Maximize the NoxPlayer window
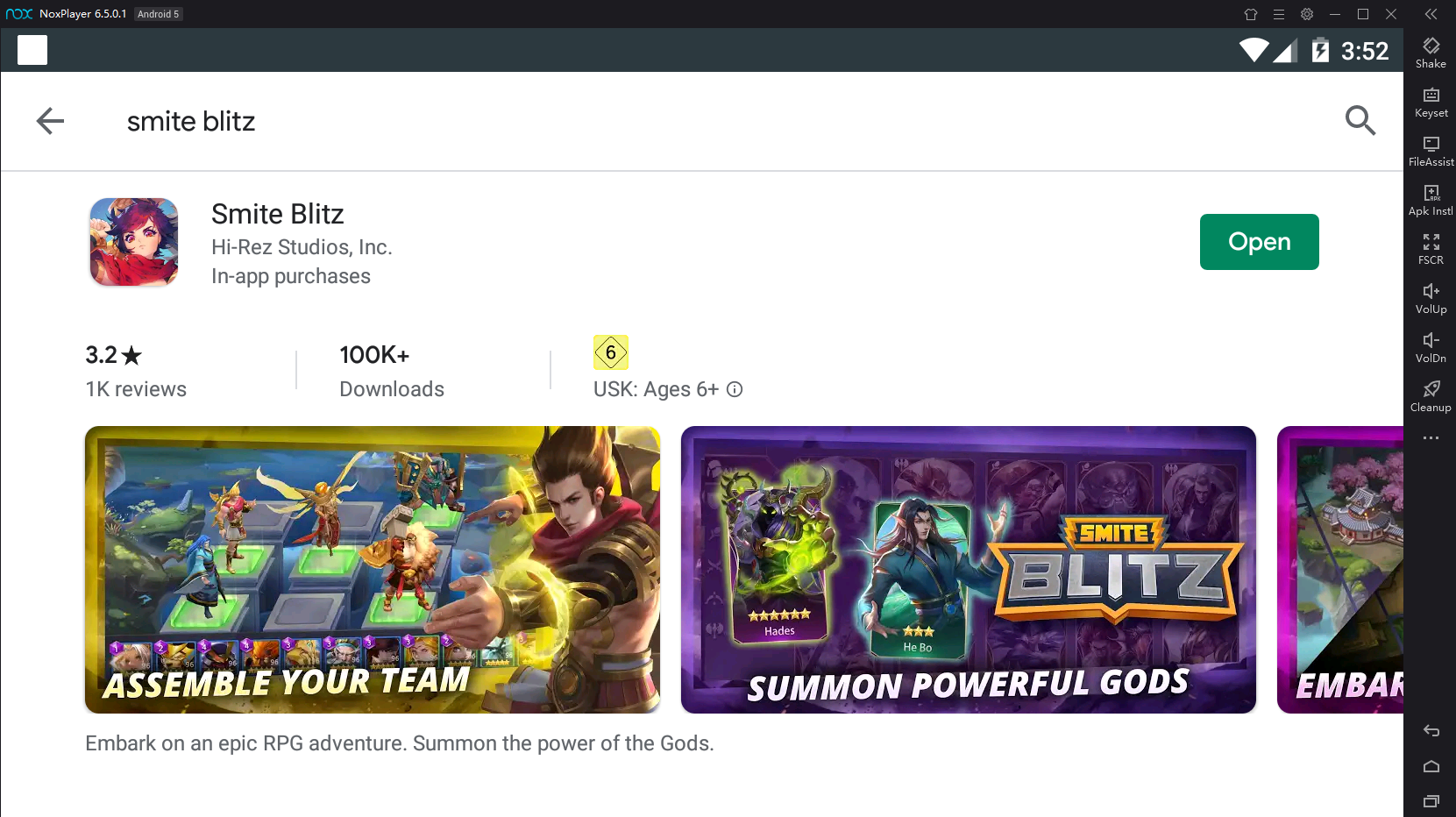The height and width of the screenshot is (817, 1456). (1363, 14)
